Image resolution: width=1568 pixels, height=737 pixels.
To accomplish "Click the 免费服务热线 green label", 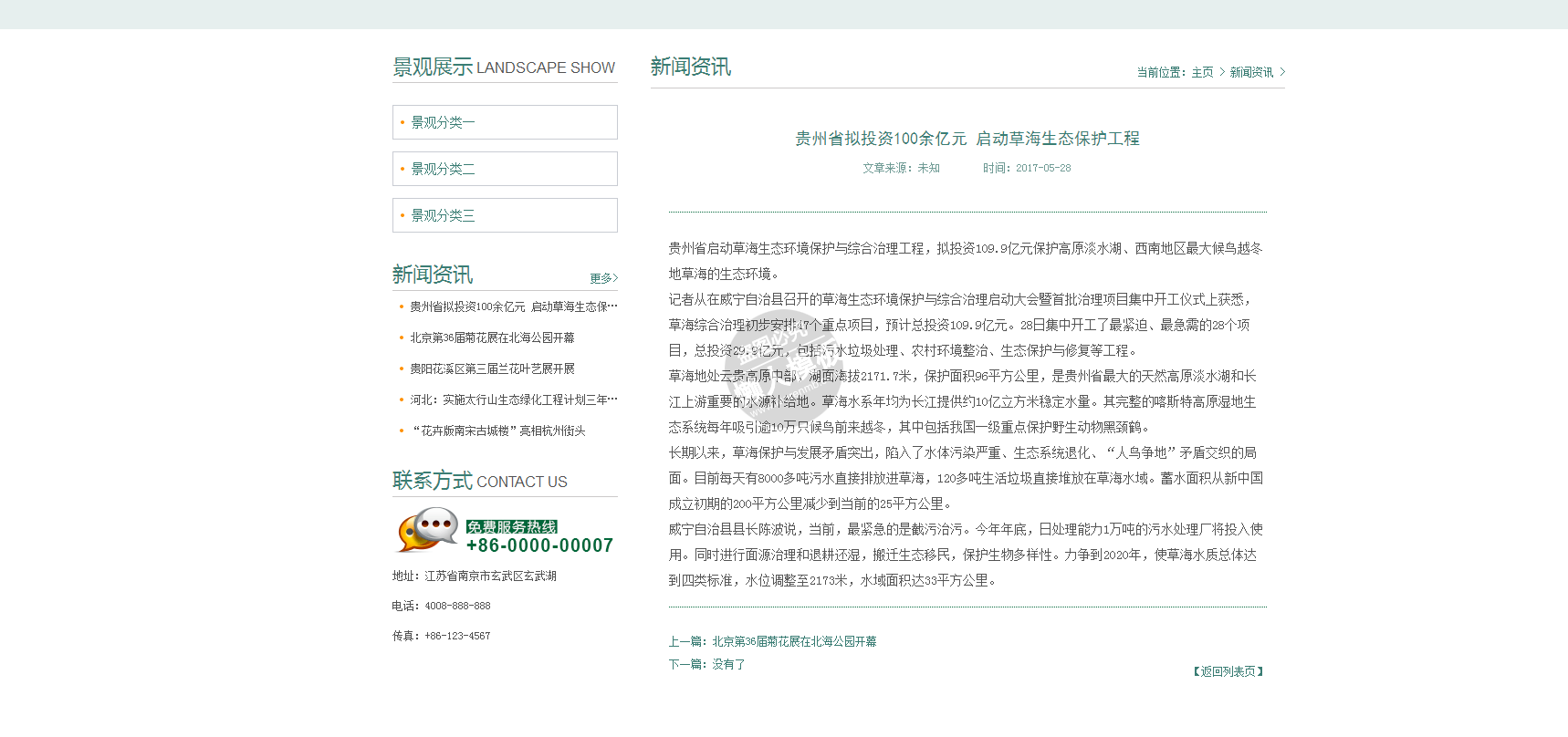I will pos(511,526).
